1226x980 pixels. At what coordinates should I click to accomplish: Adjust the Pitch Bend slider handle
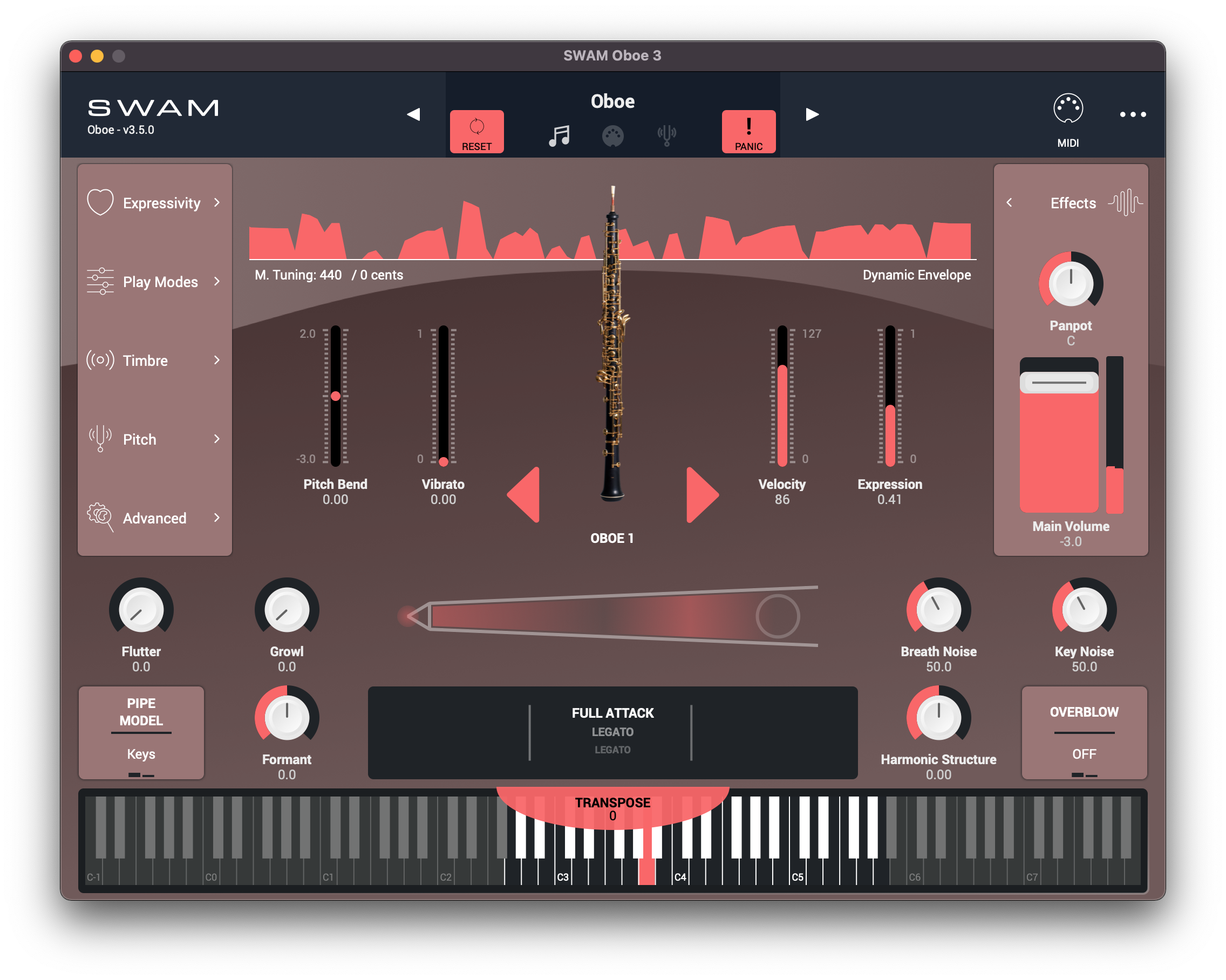coord(336,396)
